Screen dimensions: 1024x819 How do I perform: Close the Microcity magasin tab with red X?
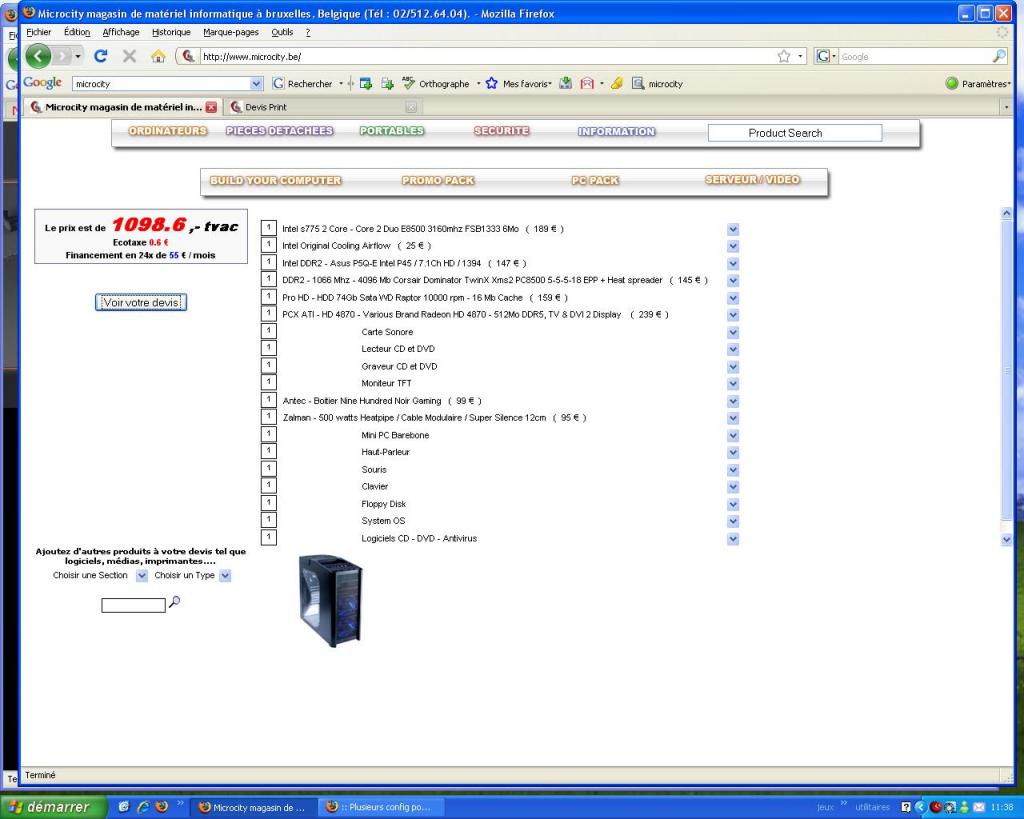(211, 107)
